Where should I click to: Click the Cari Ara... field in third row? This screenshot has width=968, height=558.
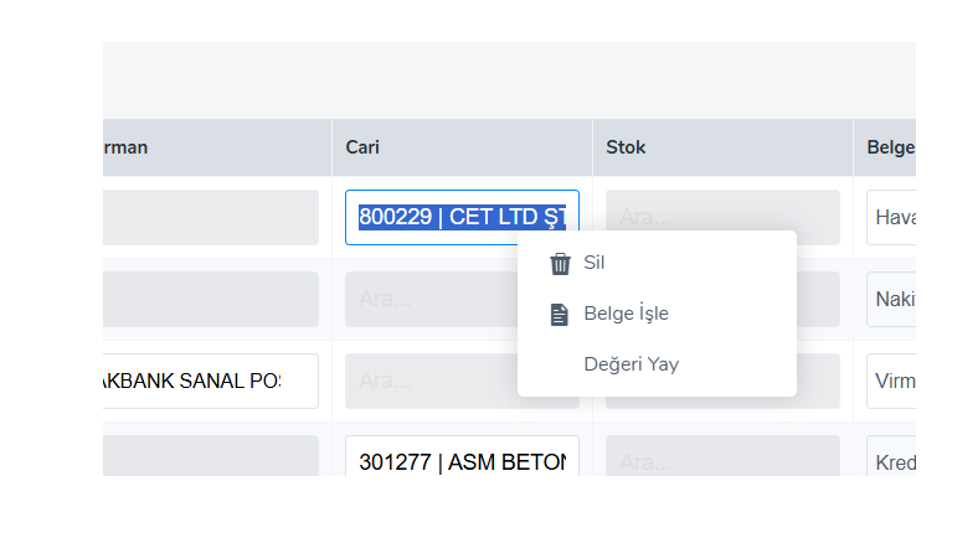tap(430, 381)
